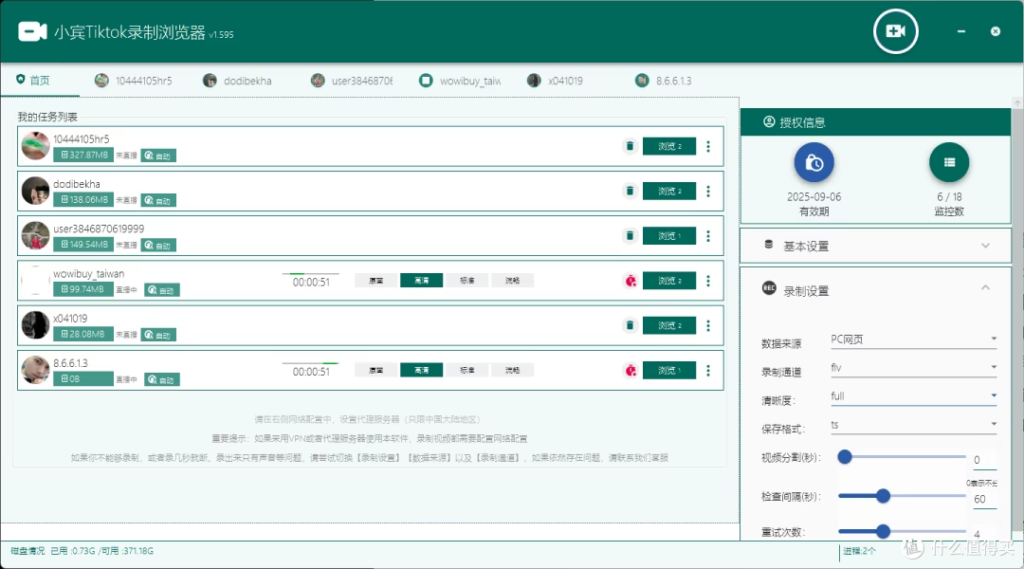Click avatar of dodibekha in task list
Viewport: 1024px width, 569px height.
pos(35,191)
